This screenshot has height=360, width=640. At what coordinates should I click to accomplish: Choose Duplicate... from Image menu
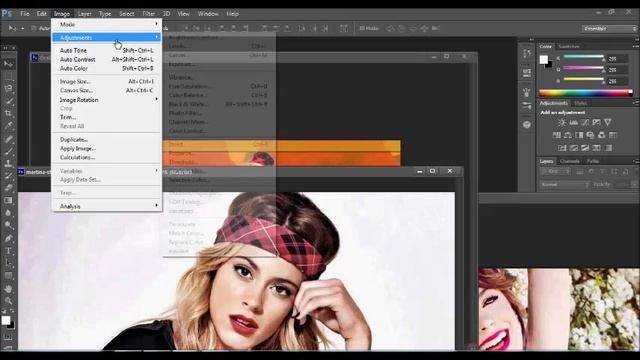click(x=107, y=140)
